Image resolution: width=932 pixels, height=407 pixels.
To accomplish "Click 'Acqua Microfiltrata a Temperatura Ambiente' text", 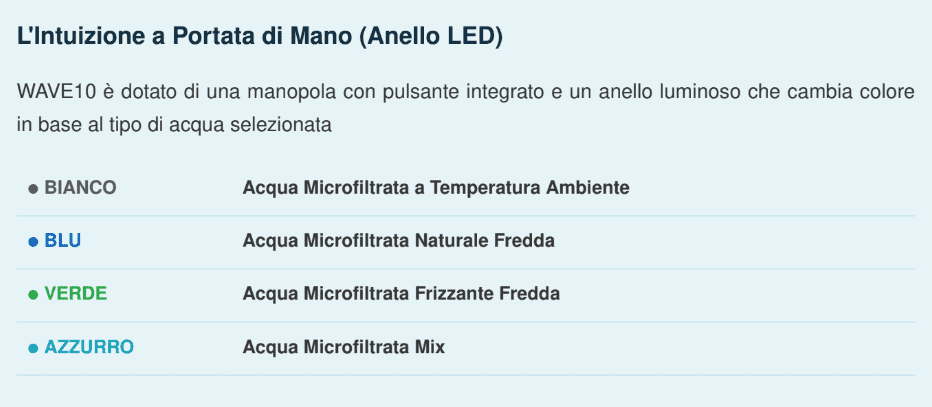I will (436, 188).
